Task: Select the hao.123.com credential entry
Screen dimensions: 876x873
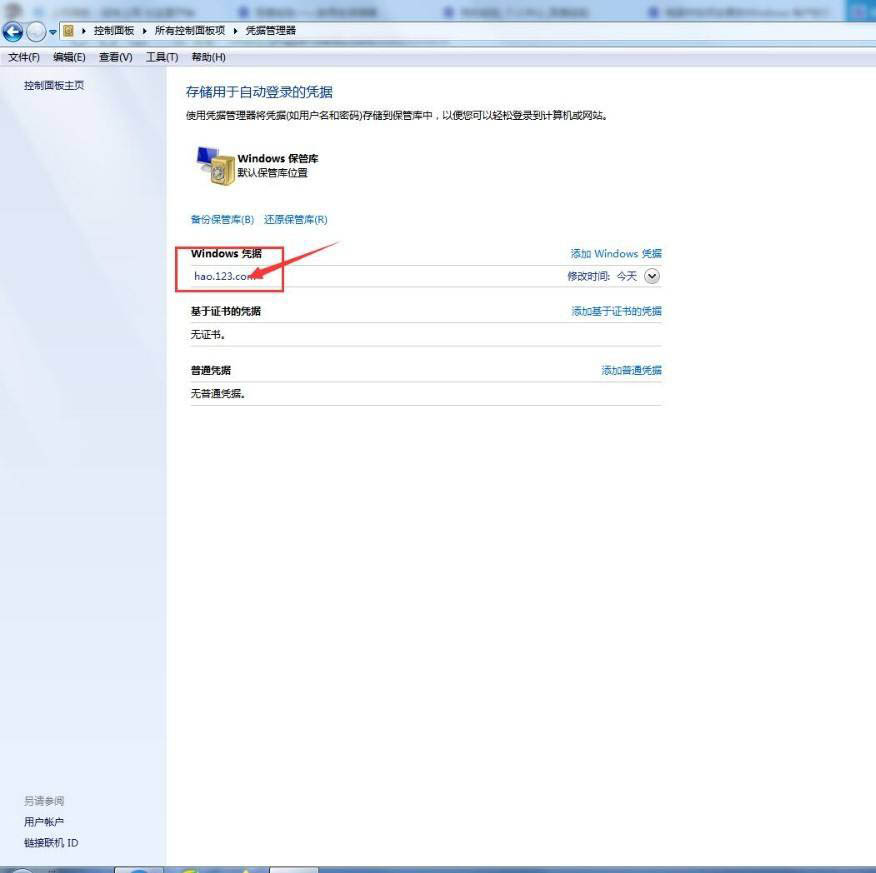Action: click(426, 276)
